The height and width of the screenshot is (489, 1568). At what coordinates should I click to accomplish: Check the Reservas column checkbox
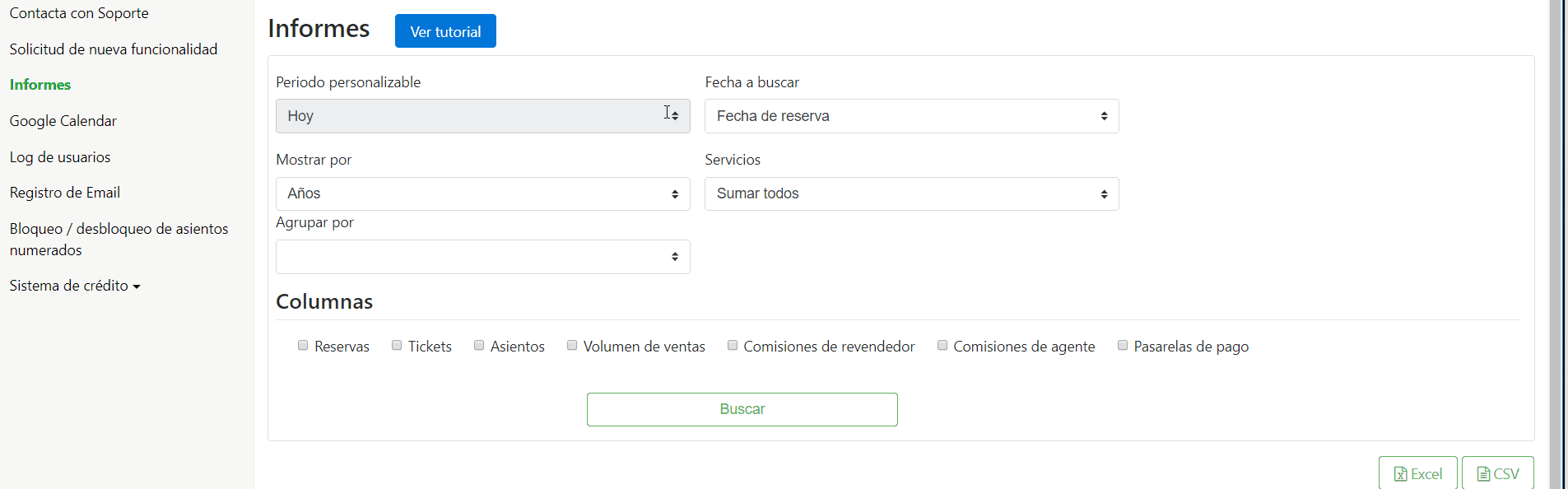coord(303,346)
